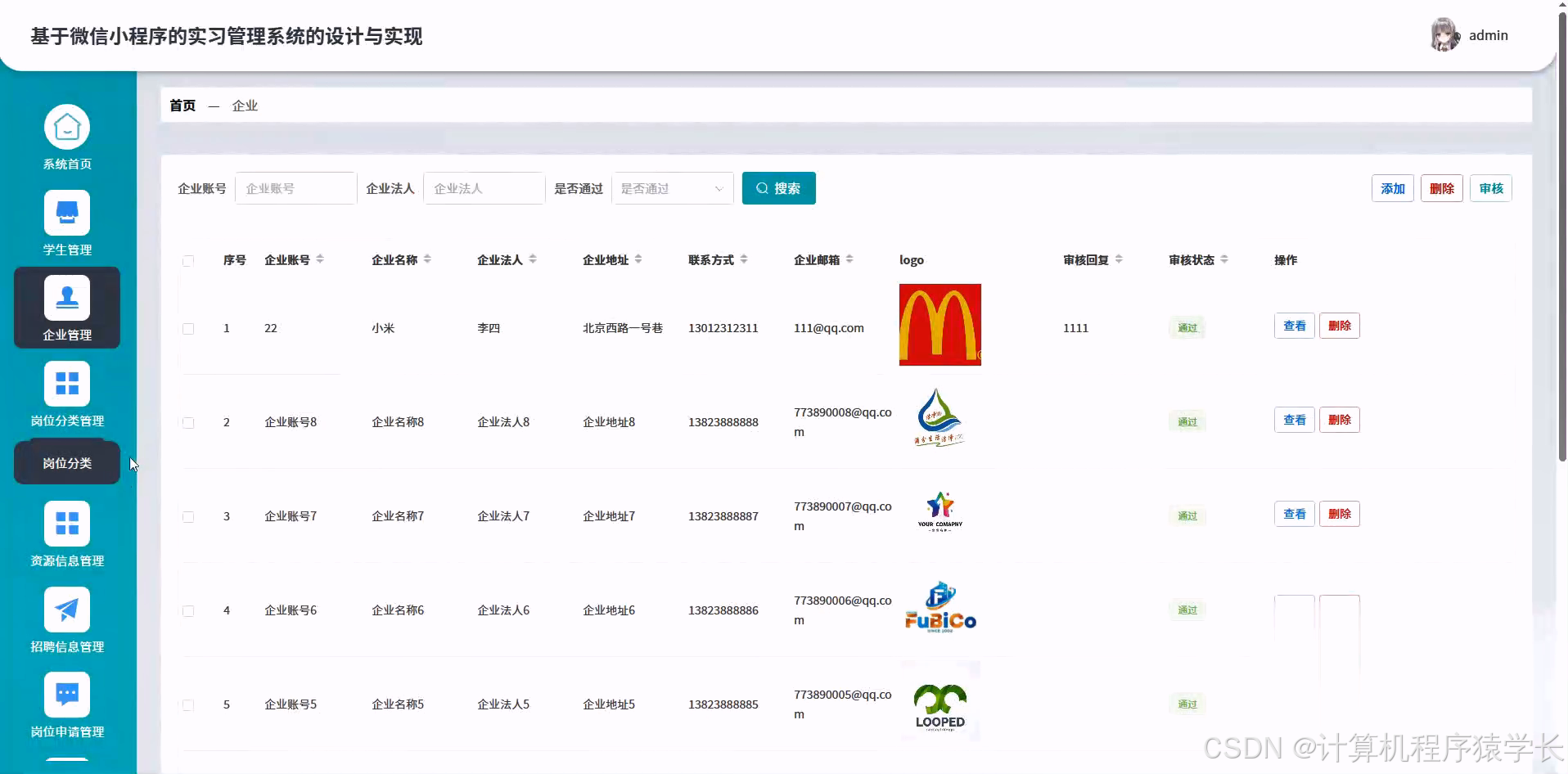Sort by 企业名称 using its arrows
The image size is (1568, 774).
pos(429,259)
